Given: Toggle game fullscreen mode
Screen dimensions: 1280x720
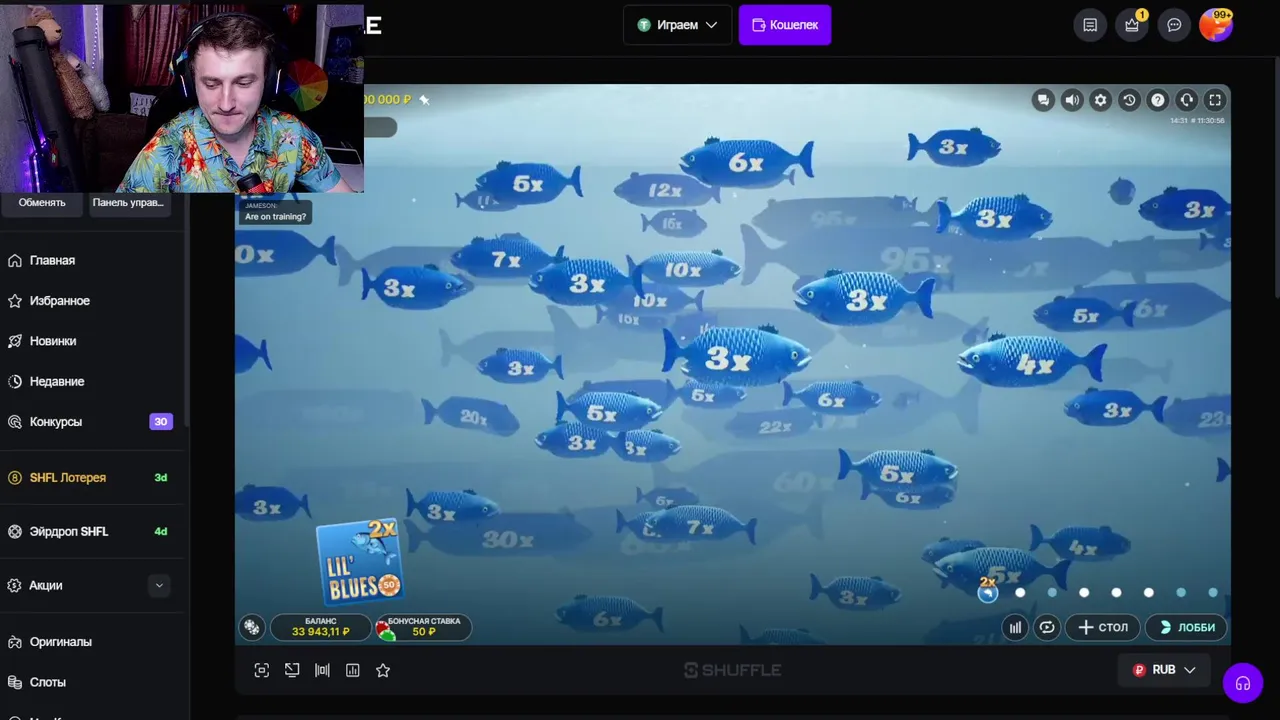Looking at the screenshot, I should tap(1215, 100).
